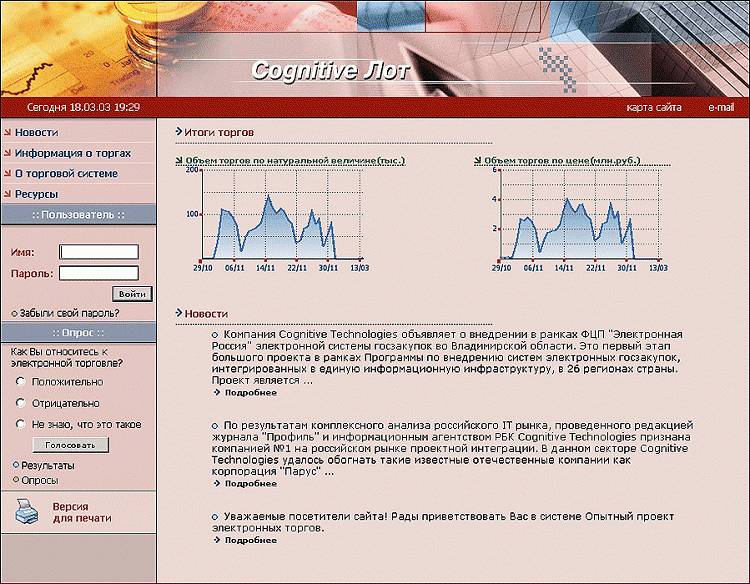Click arrow icon beside Информация о торгах
The width and height of the screenshot is (750, 584).
[8, 153]
